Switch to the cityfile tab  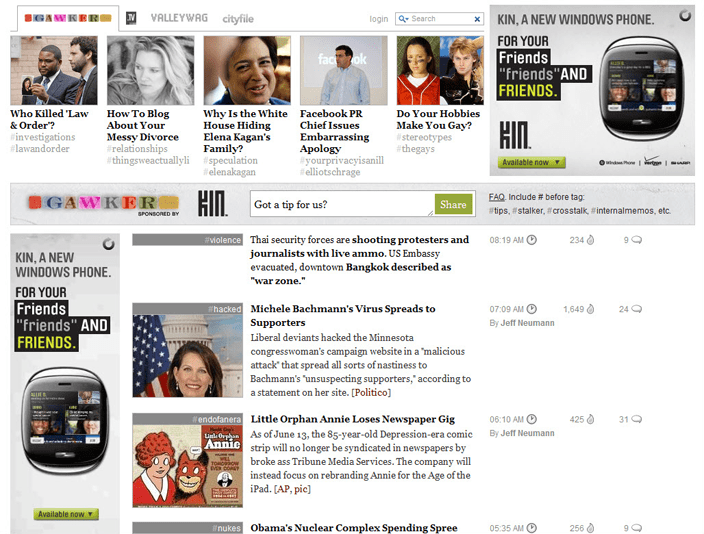[x=238, y=19]
